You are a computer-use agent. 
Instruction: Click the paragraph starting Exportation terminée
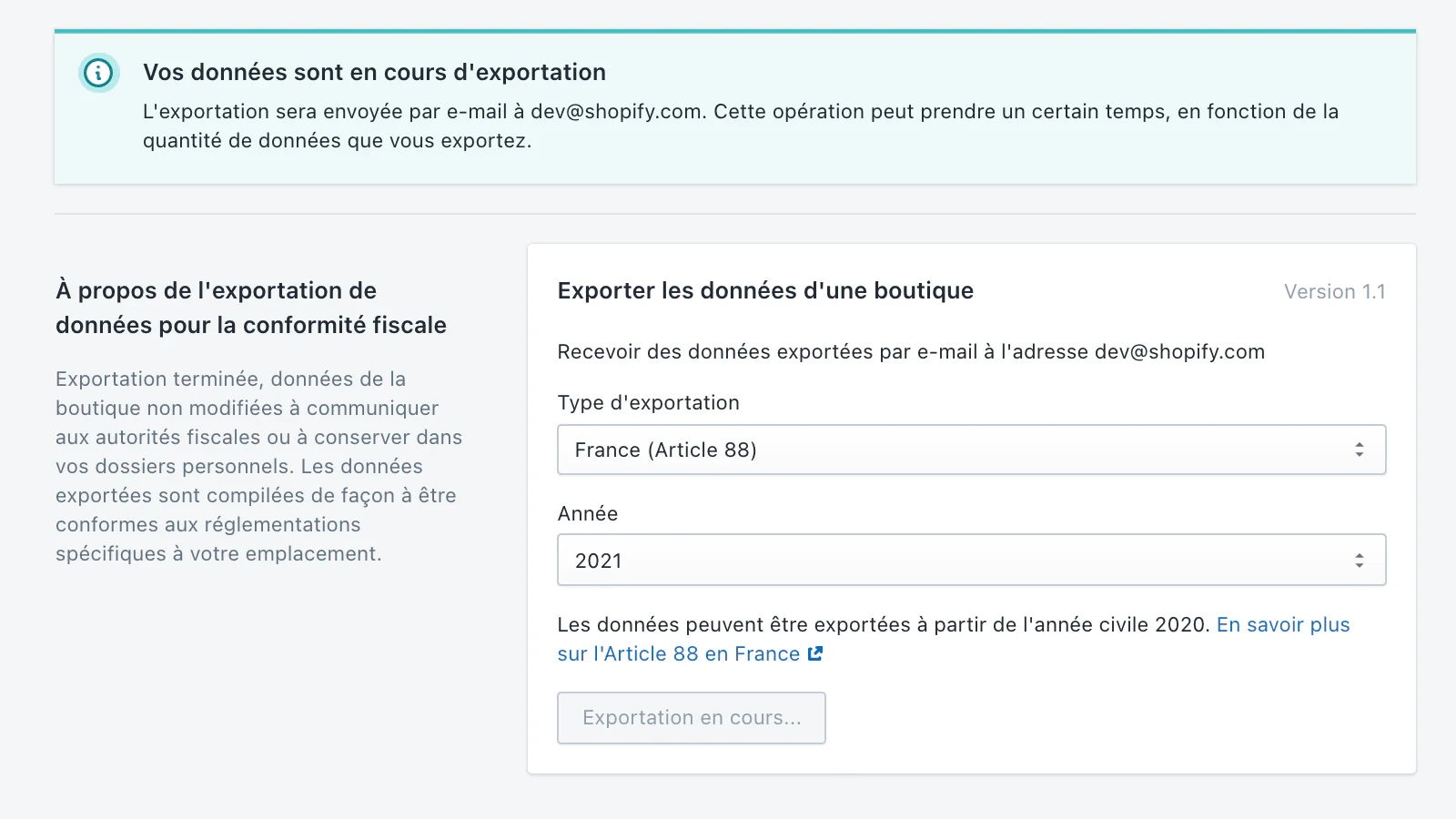(x=259, y=466)
